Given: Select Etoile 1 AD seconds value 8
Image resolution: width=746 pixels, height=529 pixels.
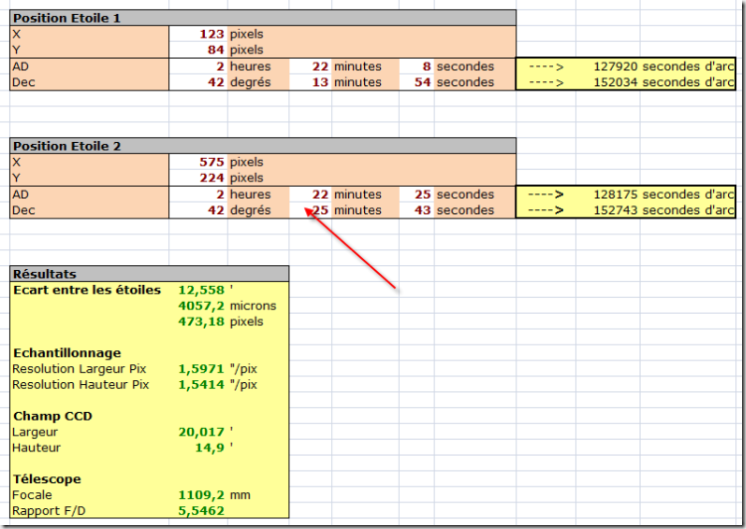Looking at the screenshot, I should pyautogui.click(x=425, y=66).
